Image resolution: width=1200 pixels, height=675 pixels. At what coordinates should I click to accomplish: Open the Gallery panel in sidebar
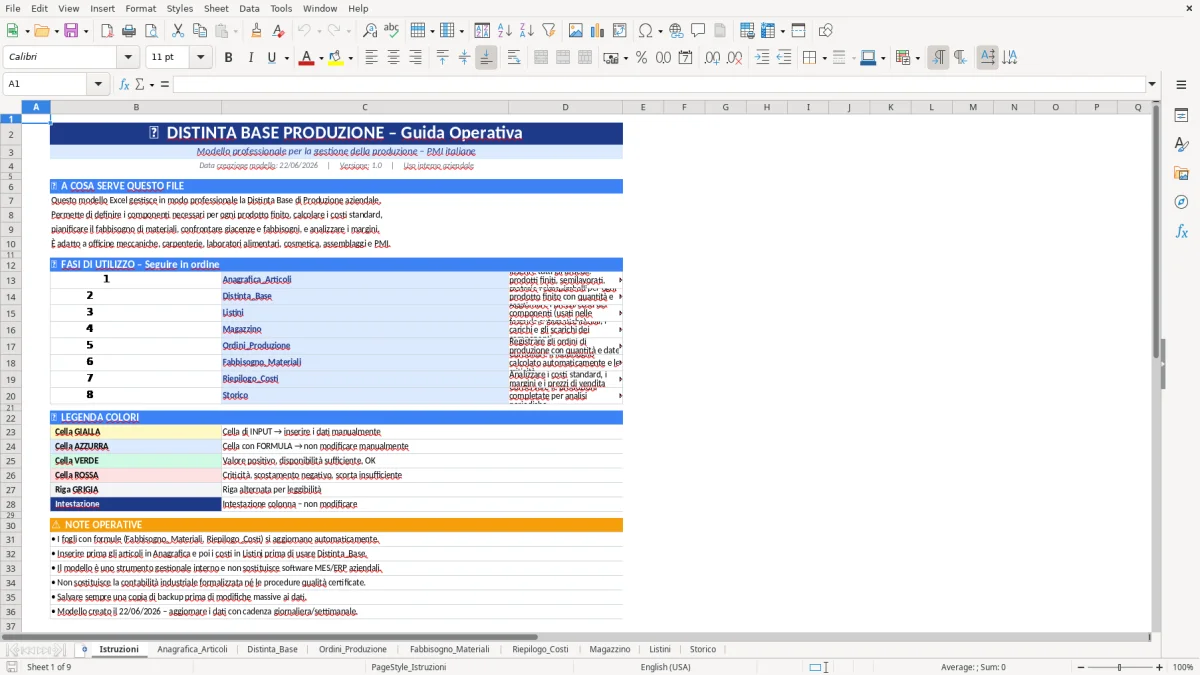click(x=1181, y=174)
